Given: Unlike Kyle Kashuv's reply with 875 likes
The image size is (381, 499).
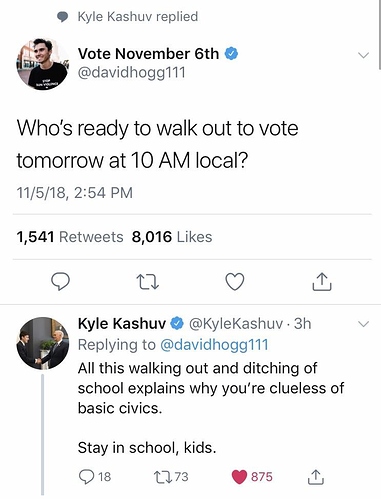Looking at the screenshot, I should [252, 477].
